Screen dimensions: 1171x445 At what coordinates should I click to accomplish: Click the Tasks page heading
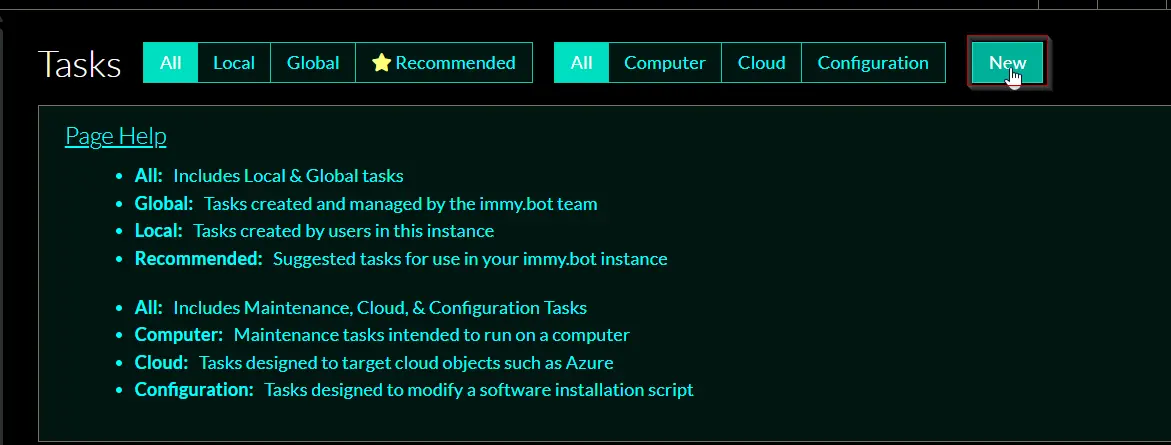click(79, 64)
